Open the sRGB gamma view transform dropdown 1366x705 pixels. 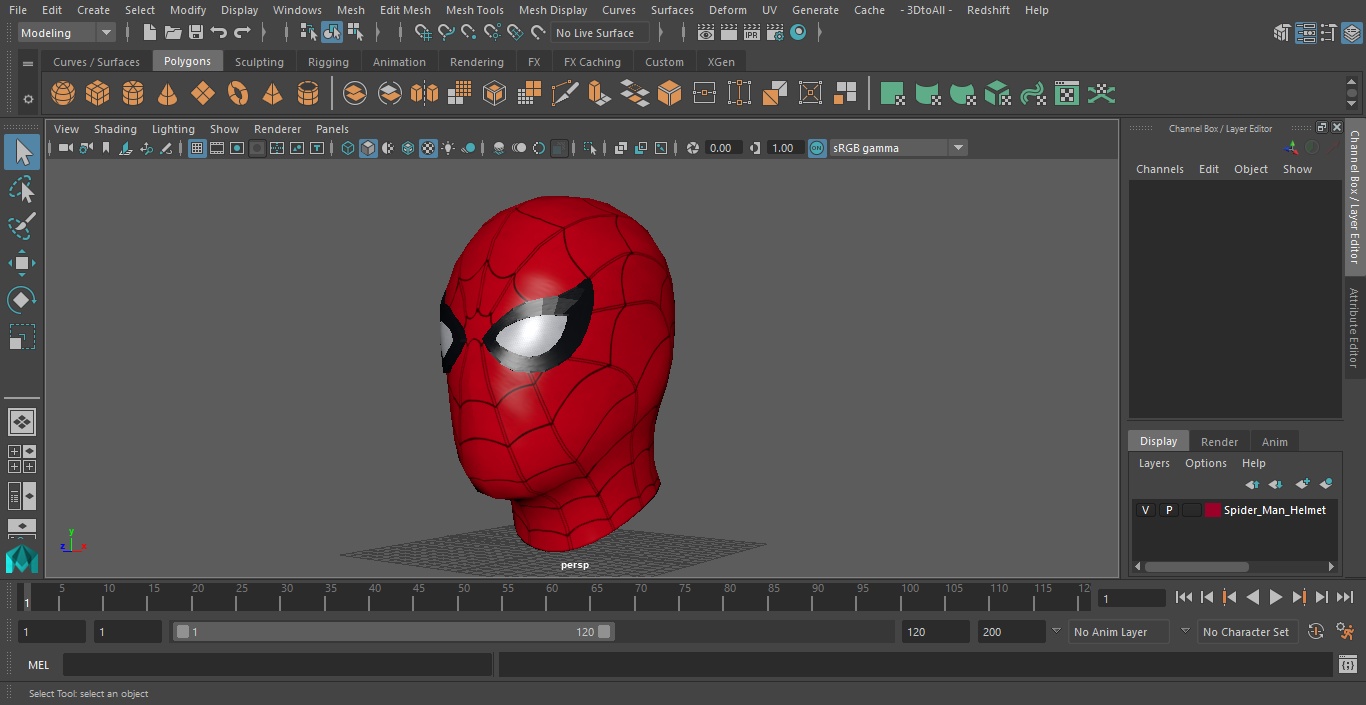tap(898, 148)
